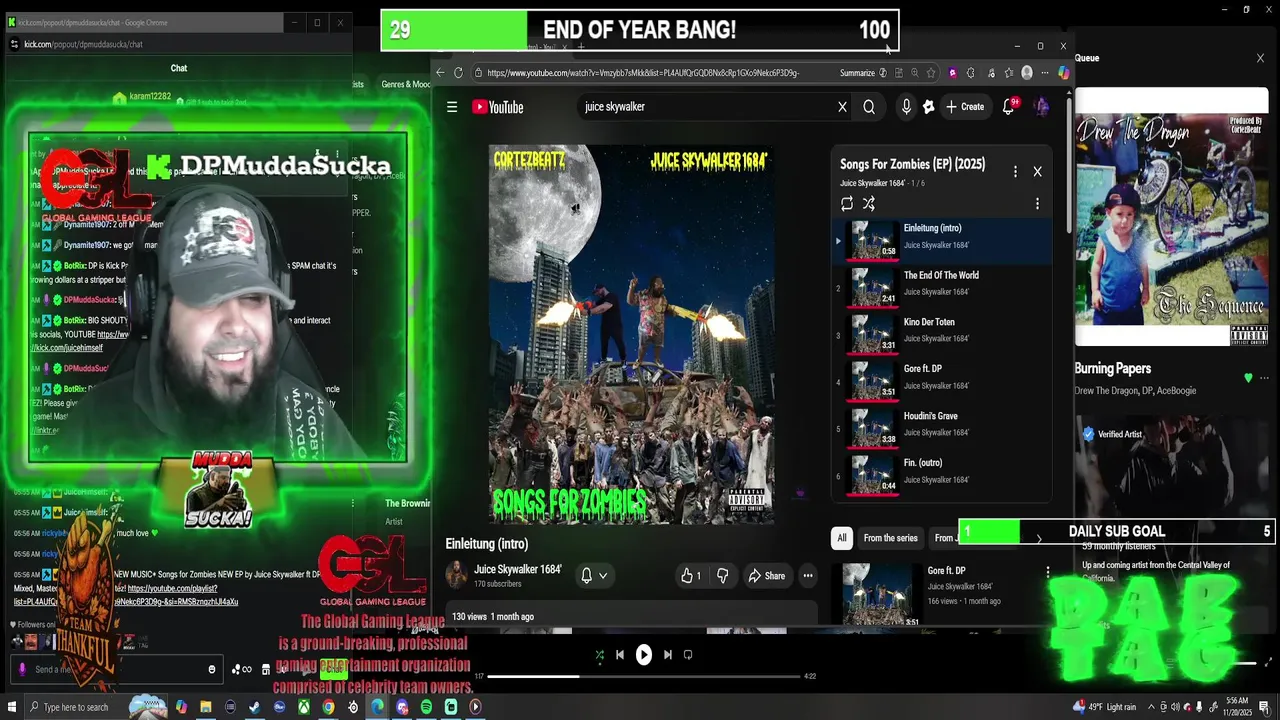Dislike the Einleitung (intro) video
The image size is (1280, 720).
coord(722,576)
